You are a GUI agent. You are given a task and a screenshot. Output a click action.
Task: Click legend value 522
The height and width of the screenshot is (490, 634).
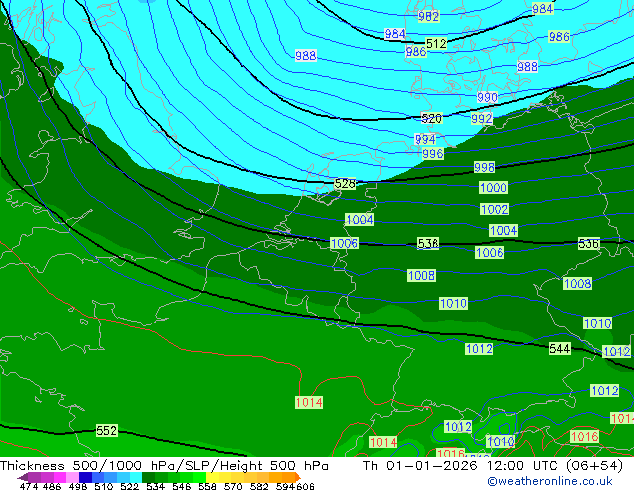click(x=129, y=486)
